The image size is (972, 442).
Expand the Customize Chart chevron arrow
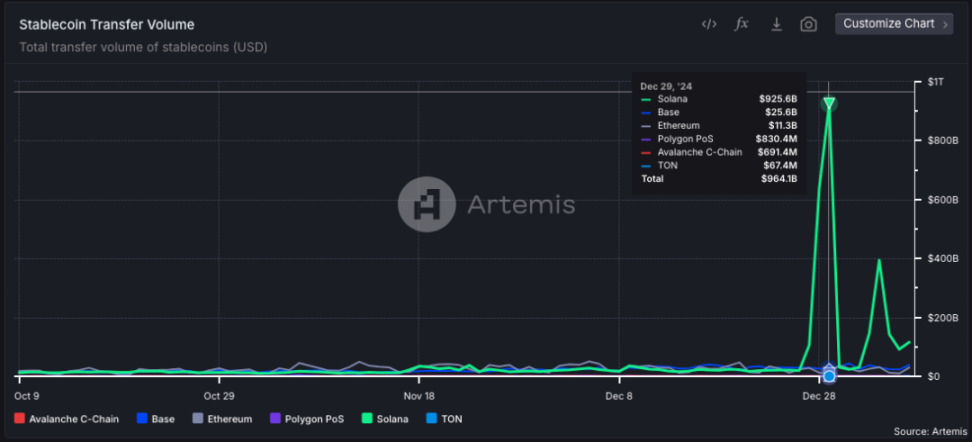click(x=945, y=24)
